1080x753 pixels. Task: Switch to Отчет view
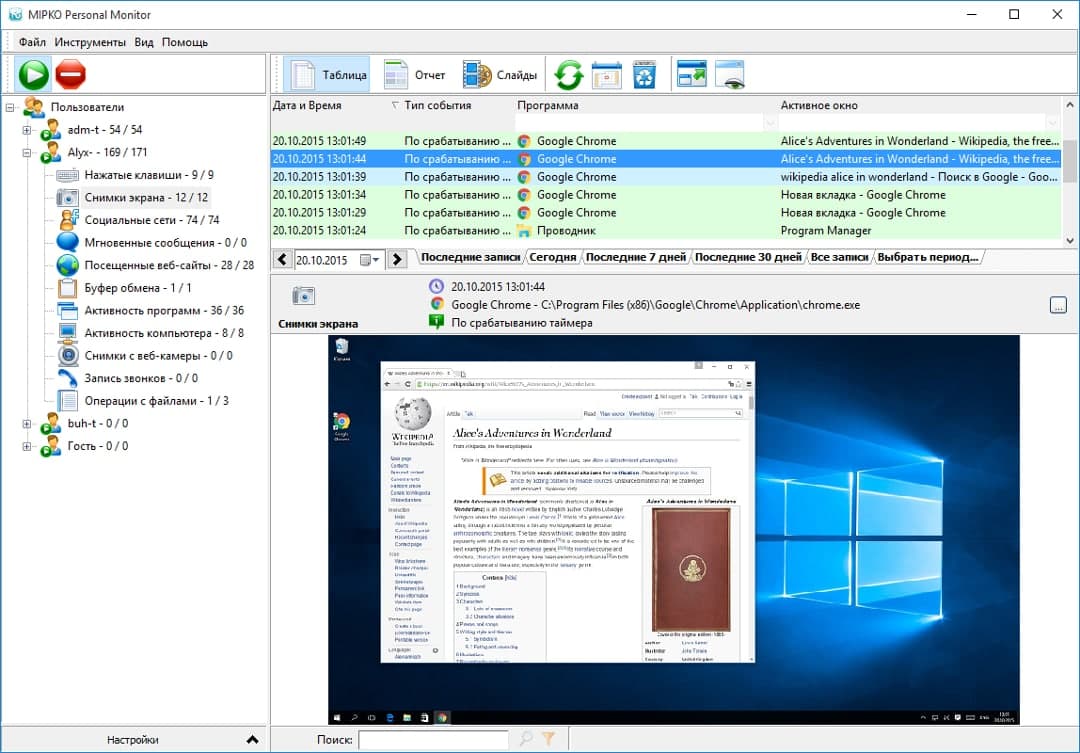tap(414, 74)
